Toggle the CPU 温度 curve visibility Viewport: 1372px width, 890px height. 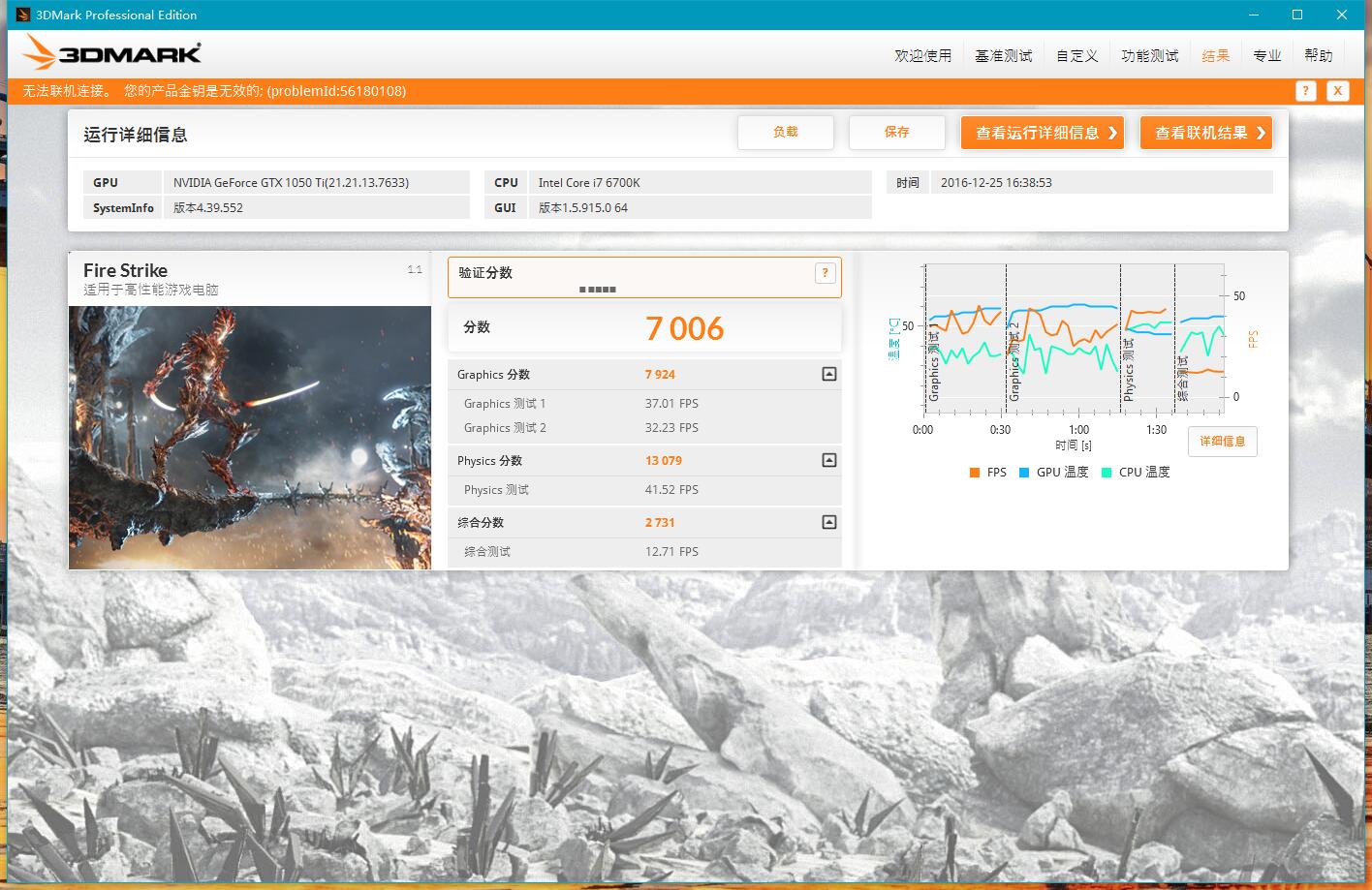point(1135,472)
